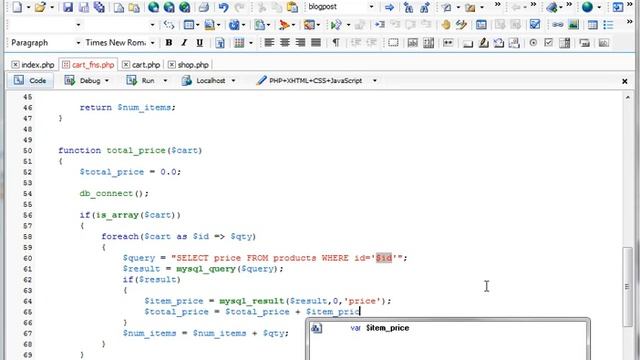Toggle paragraph marks display
The height and width of the screenshot is (360, 640).
pyautogui.click(x=336, y=42)
